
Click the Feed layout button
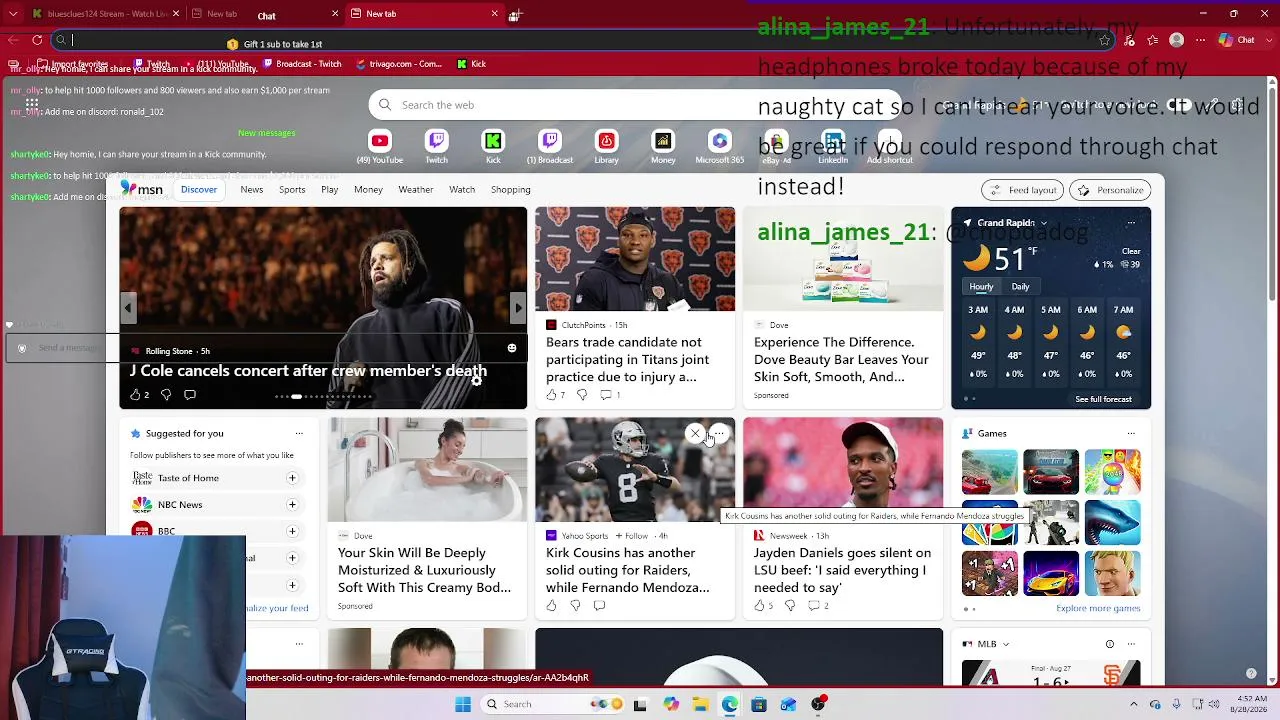click(1022, 190)
